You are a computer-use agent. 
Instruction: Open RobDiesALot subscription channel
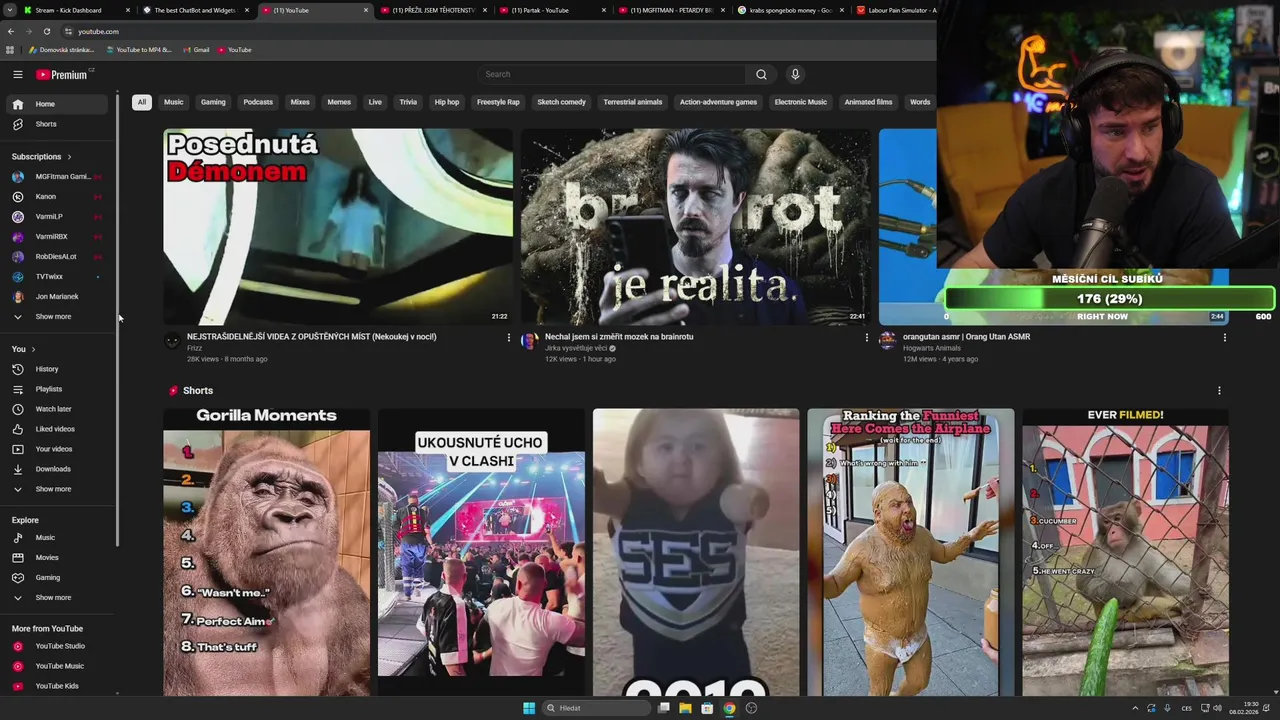pyautogui.click(x=56, y=257)
